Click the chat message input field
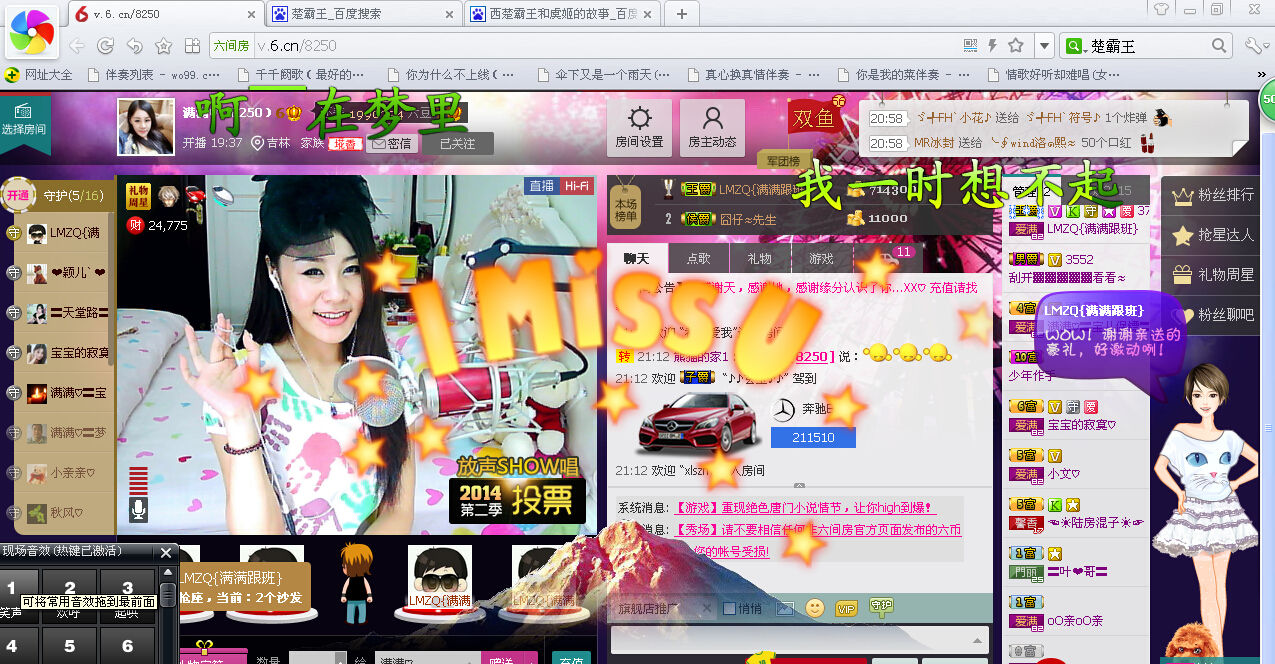 pos(800,640)
